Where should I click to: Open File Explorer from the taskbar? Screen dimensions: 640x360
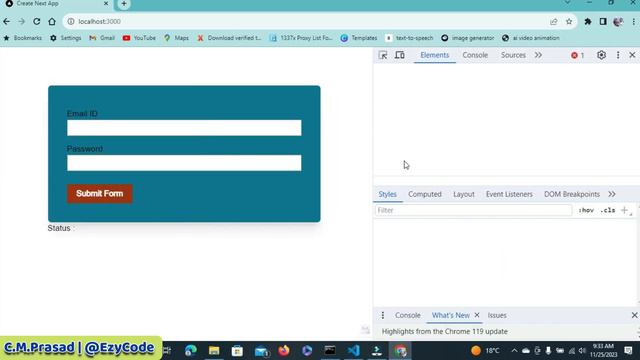click(214, 351)
